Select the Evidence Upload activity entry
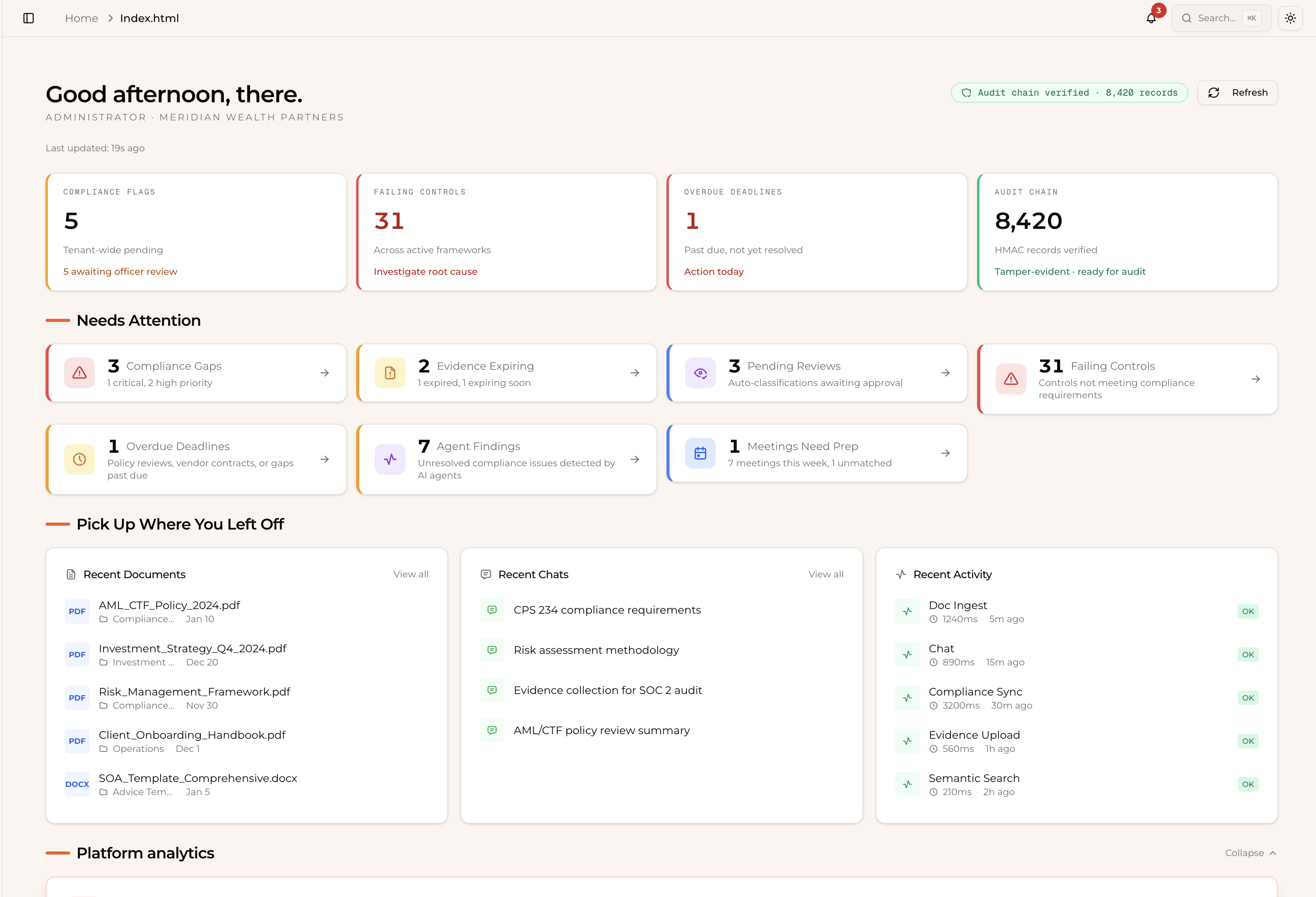Image resolution: width=1316 pixels, height=897 pixels. point(1076,741)
